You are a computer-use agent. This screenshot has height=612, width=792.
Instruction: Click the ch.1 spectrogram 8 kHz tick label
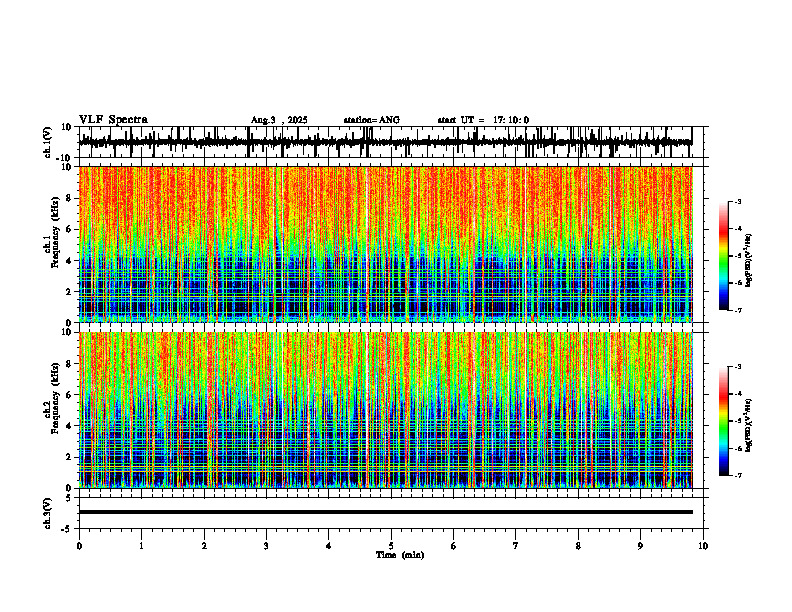(x=68, y=198)
